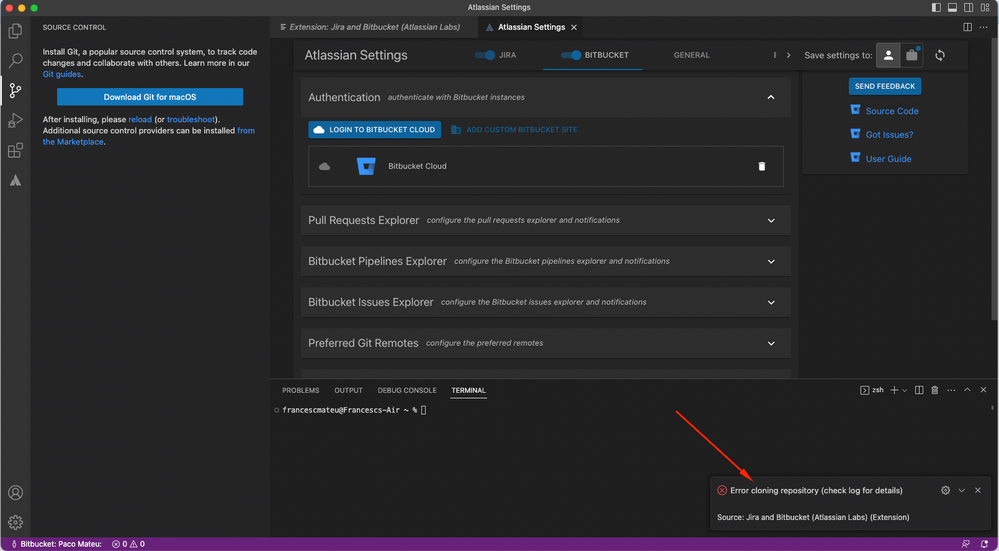
Task: Split the editor to the right
Action: [x=967, y=27]
